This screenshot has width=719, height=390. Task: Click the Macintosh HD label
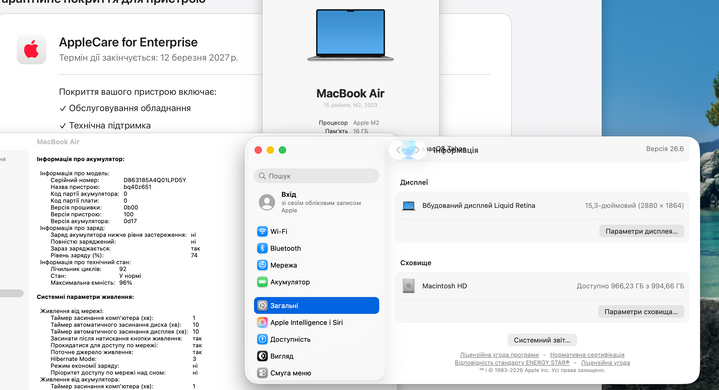click(444, 286)
